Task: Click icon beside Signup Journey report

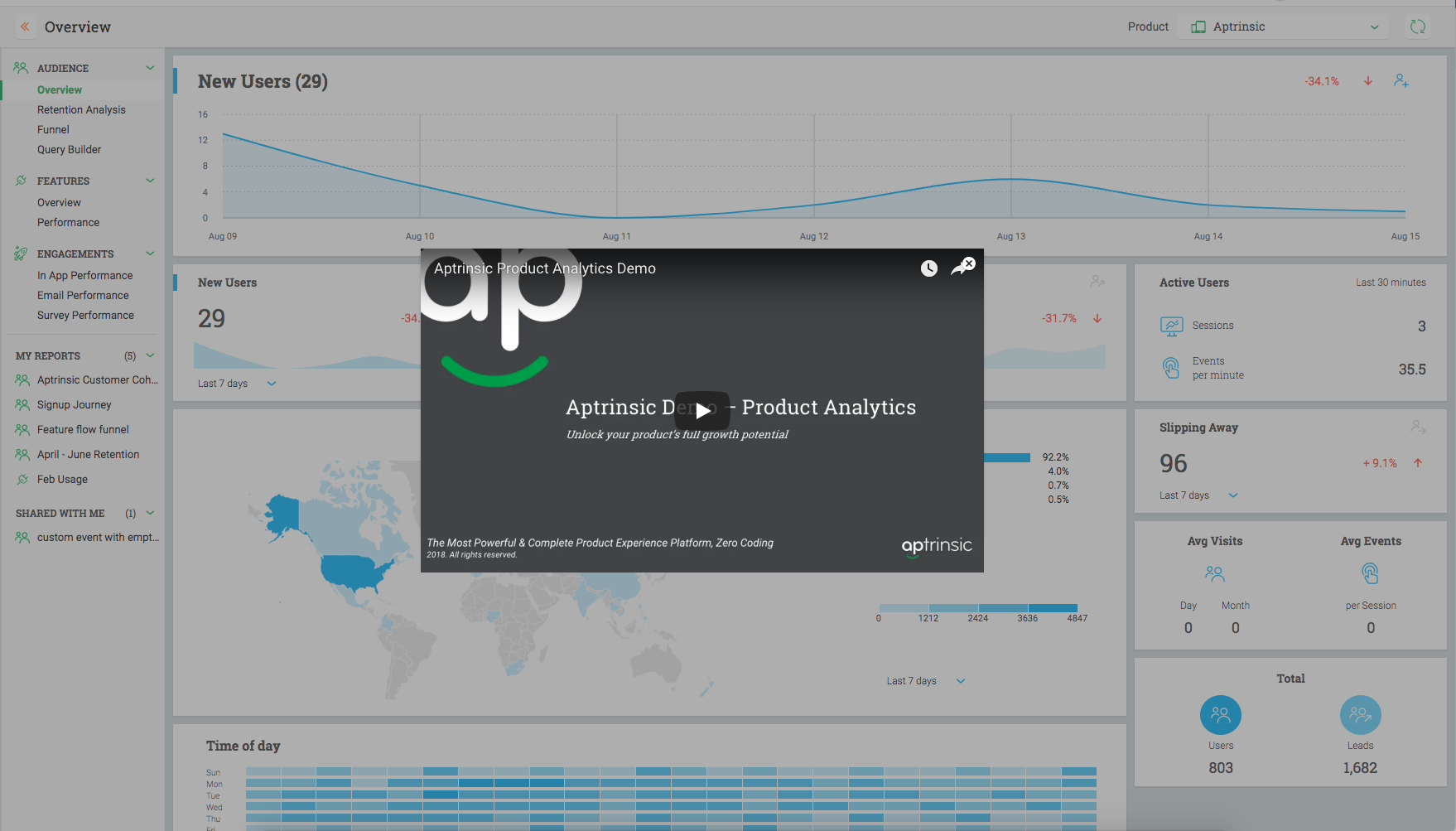Action: 22,404
